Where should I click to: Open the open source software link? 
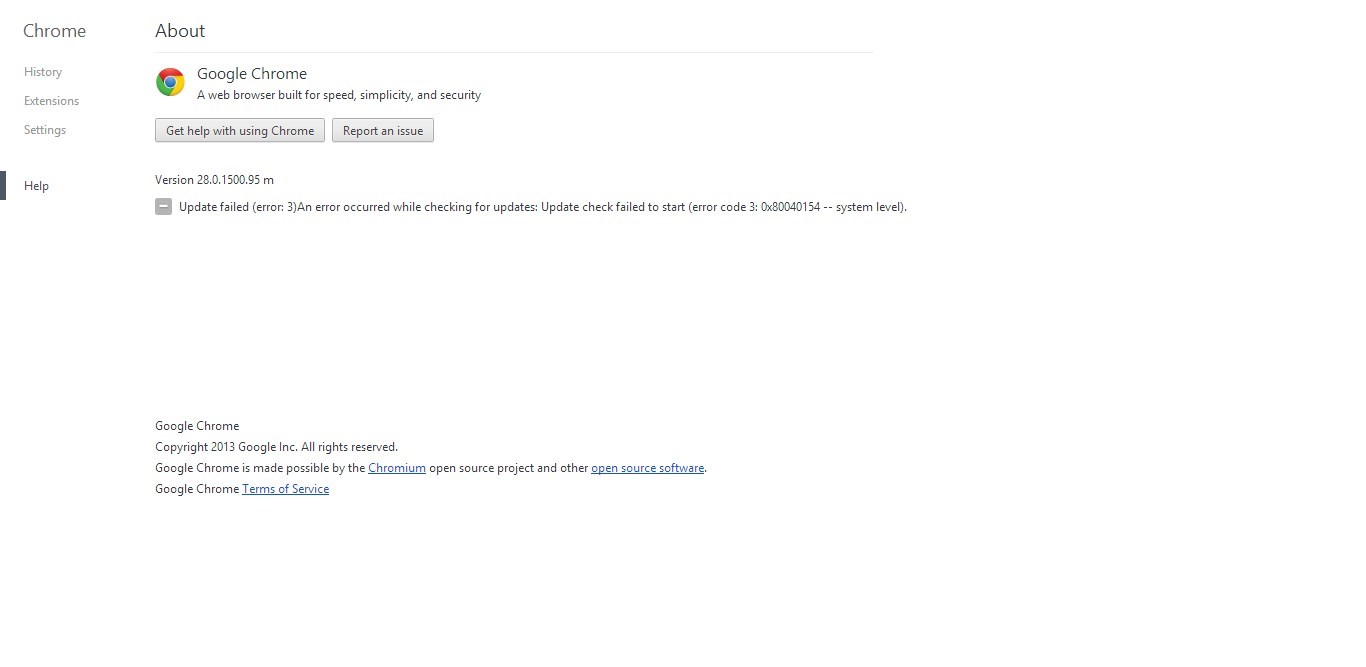point(647,468)
